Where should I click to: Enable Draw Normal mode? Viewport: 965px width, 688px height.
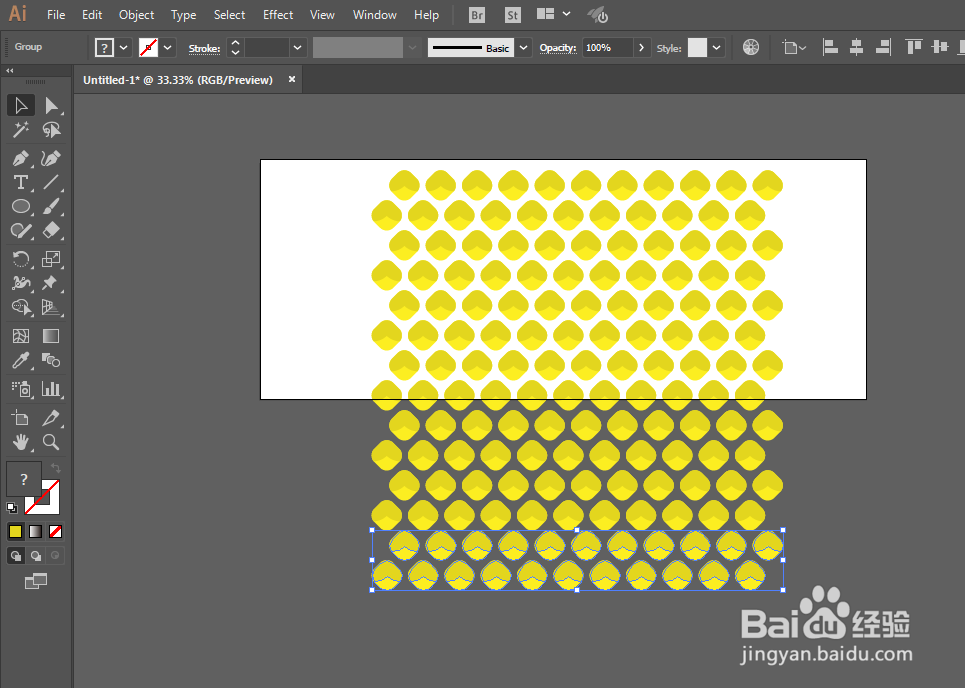tap(15, 556)
